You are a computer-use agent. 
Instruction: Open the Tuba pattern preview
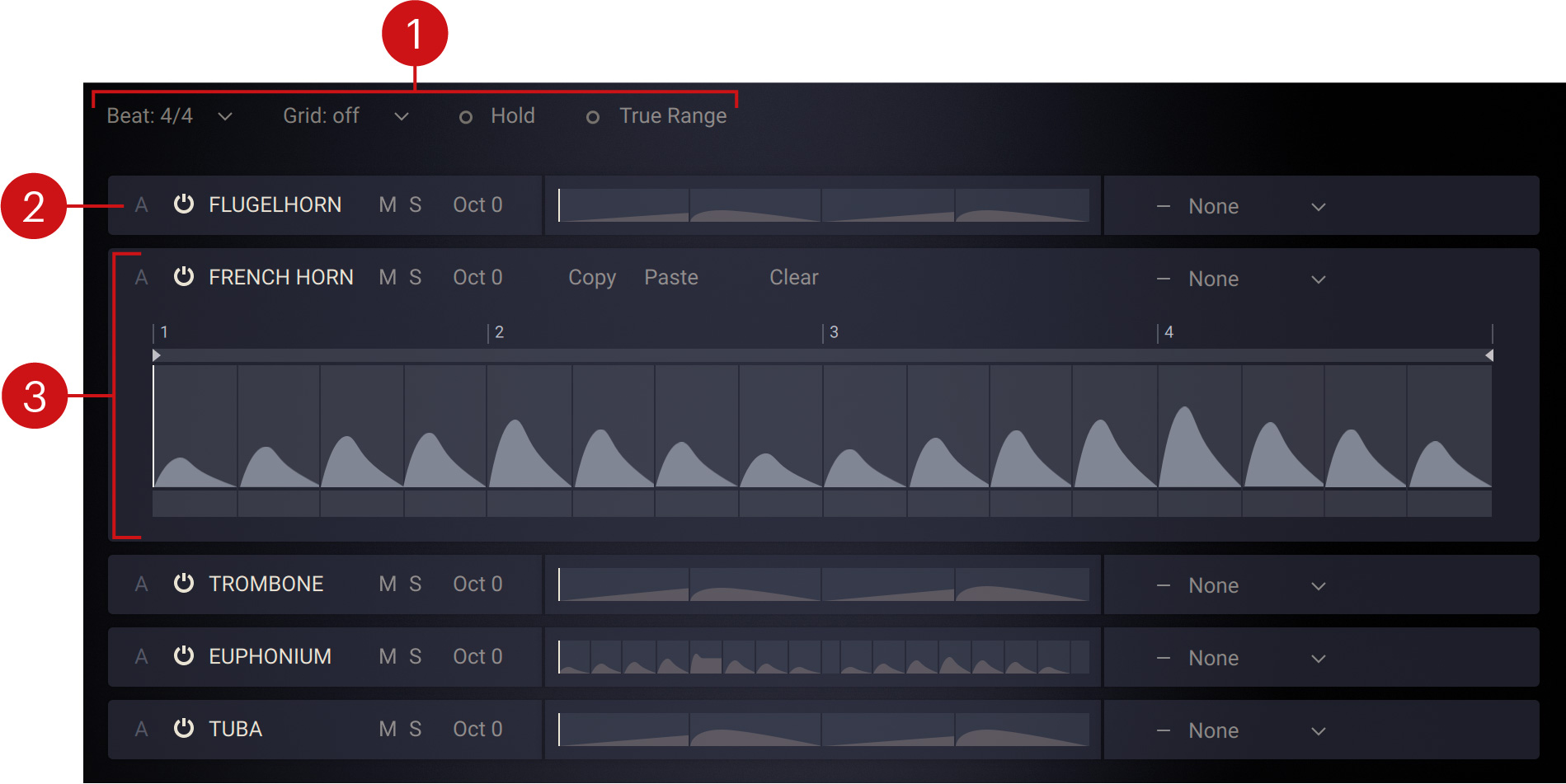pos(823,730)
